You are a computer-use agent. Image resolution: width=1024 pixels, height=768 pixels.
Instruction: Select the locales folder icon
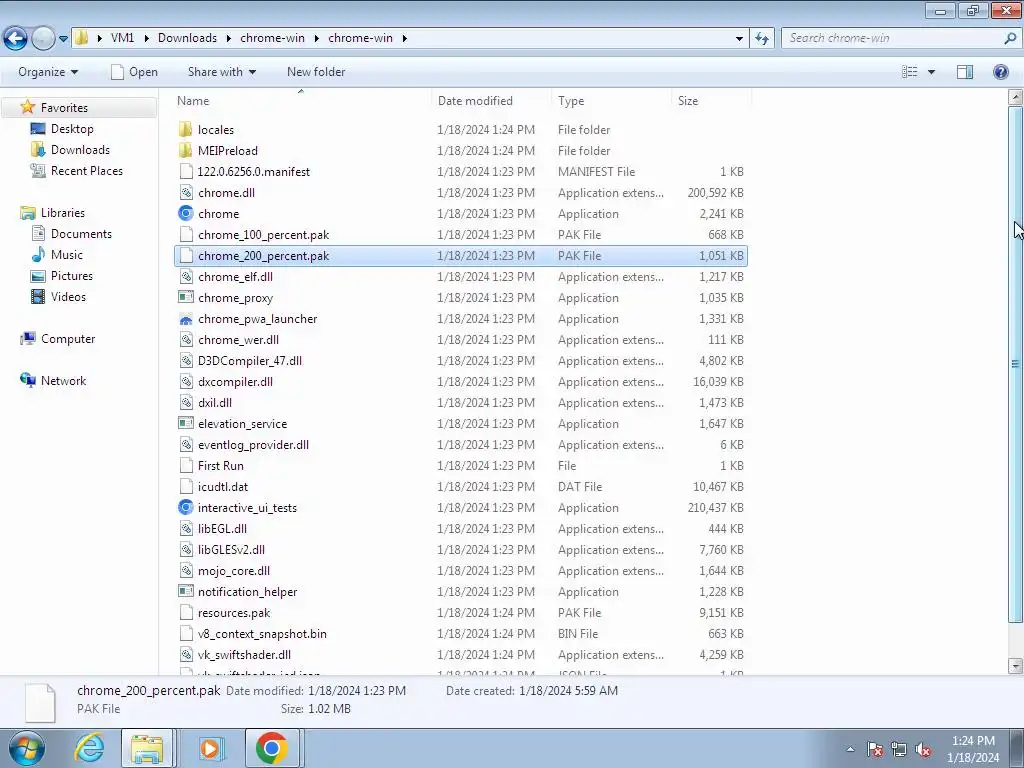185,129
